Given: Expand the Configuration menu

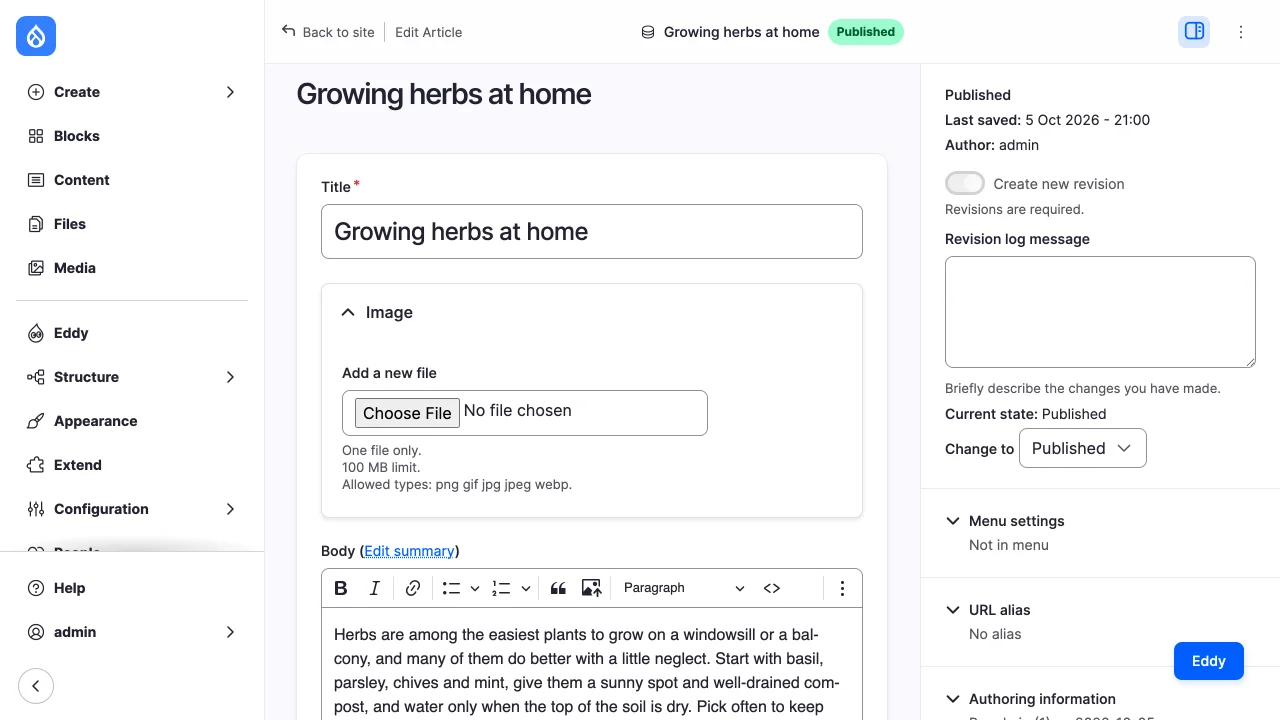Looking at the screenshot, I should (132, 509).
